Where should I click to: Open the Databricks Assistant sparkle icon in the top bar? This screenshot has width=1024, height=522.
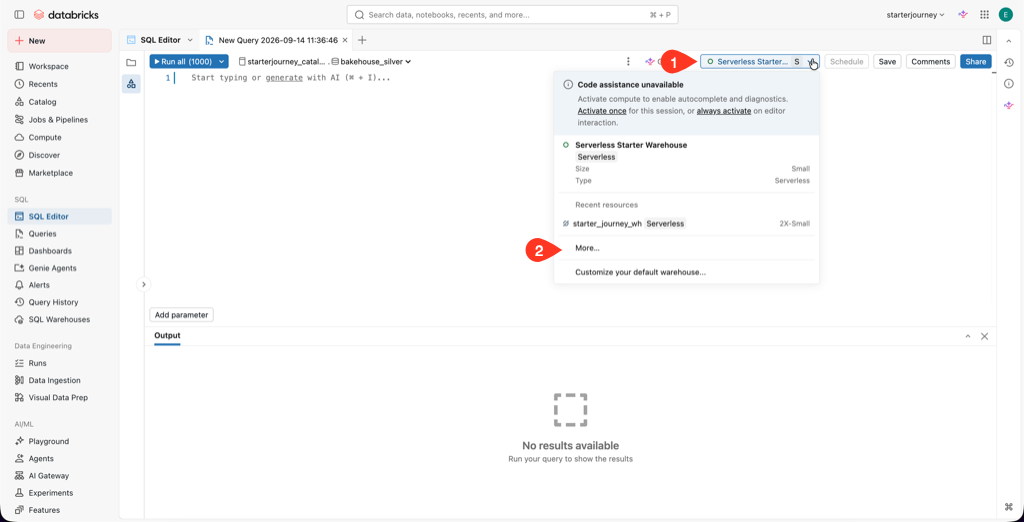point(963,14)
